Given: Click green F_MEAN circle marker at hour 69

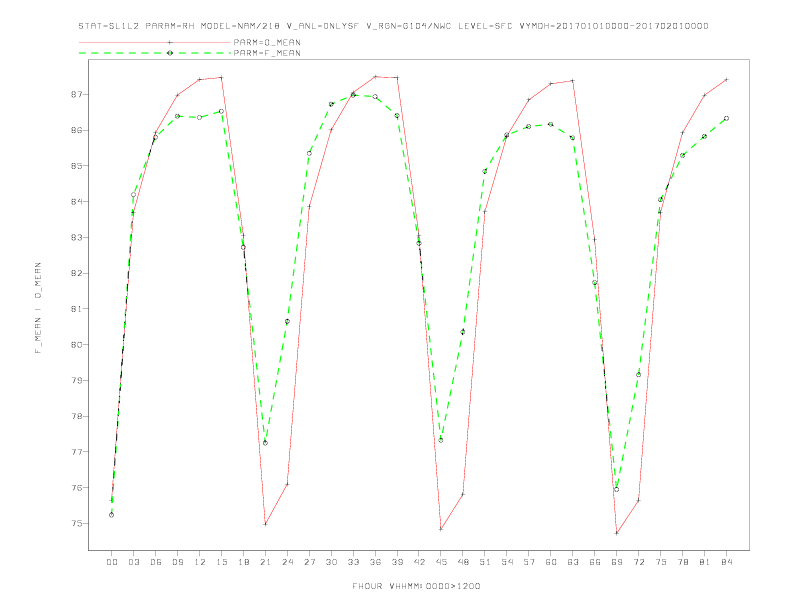Looking at the screenshot, I should click(617, 489).
